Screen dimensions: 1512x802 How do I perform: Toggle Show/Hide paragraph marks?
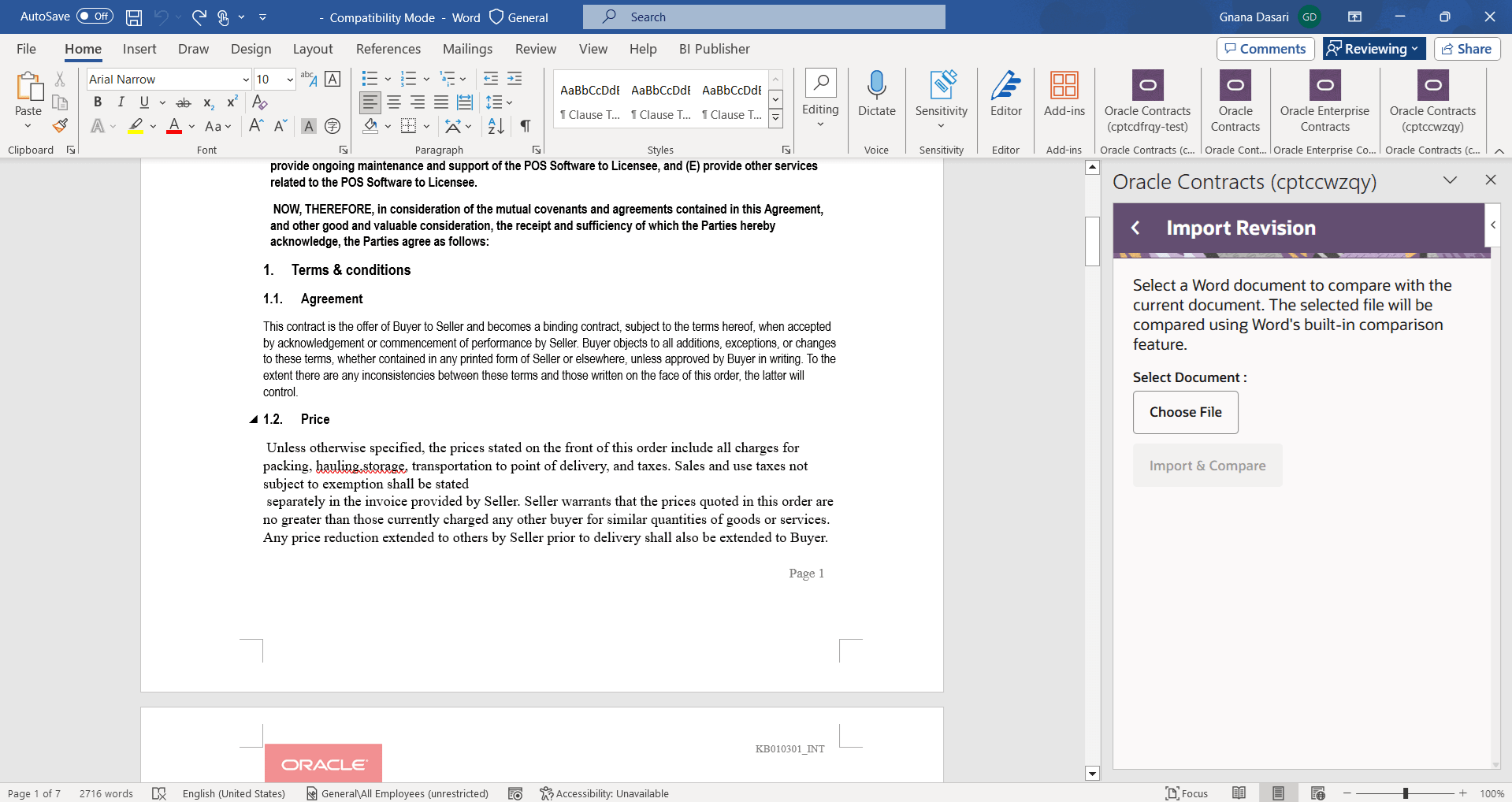(x=525, y=126)
